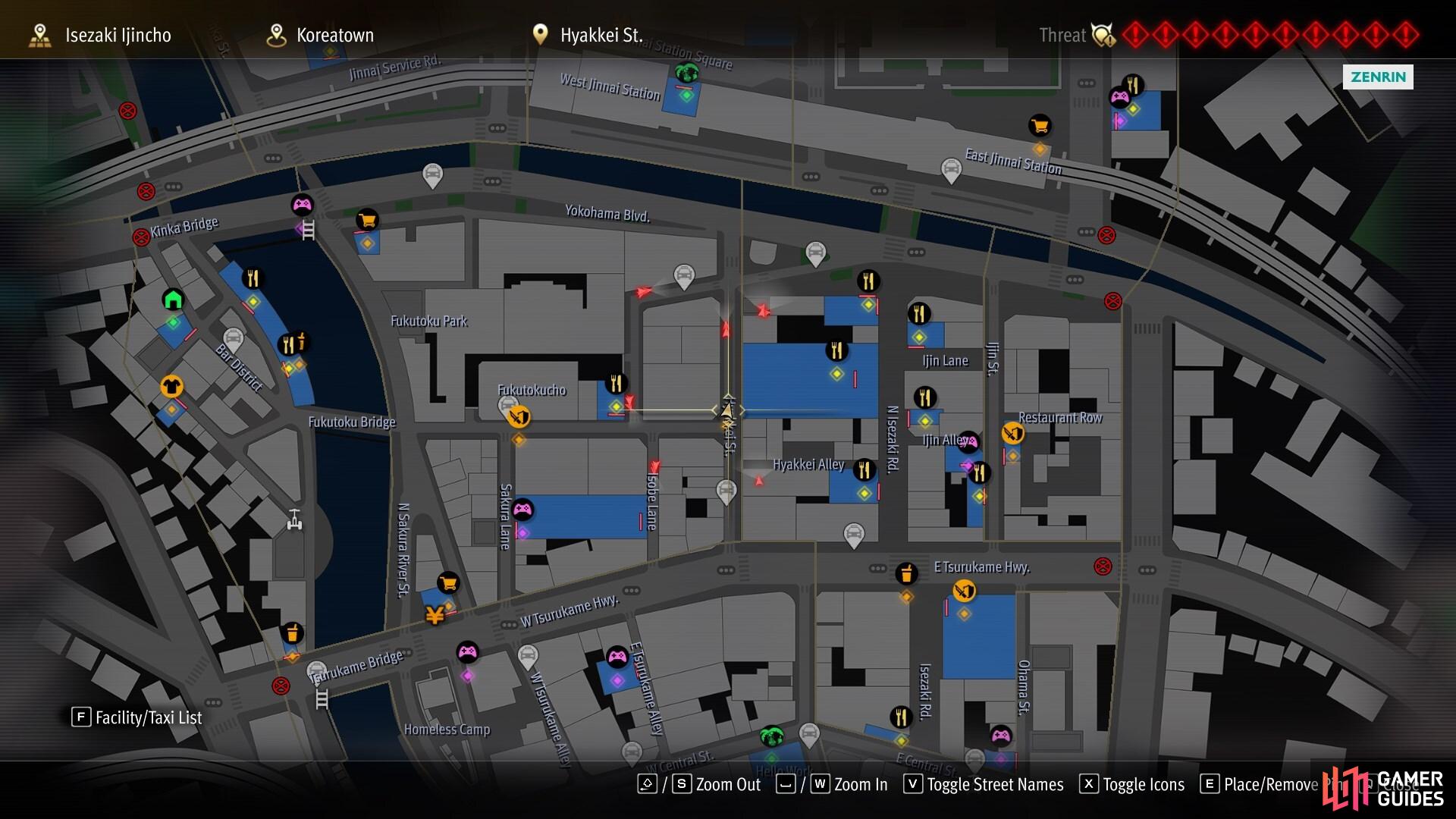Click the Zoom Out button
The height and width of the screenshot is (819, 1456).
[699, 784]
